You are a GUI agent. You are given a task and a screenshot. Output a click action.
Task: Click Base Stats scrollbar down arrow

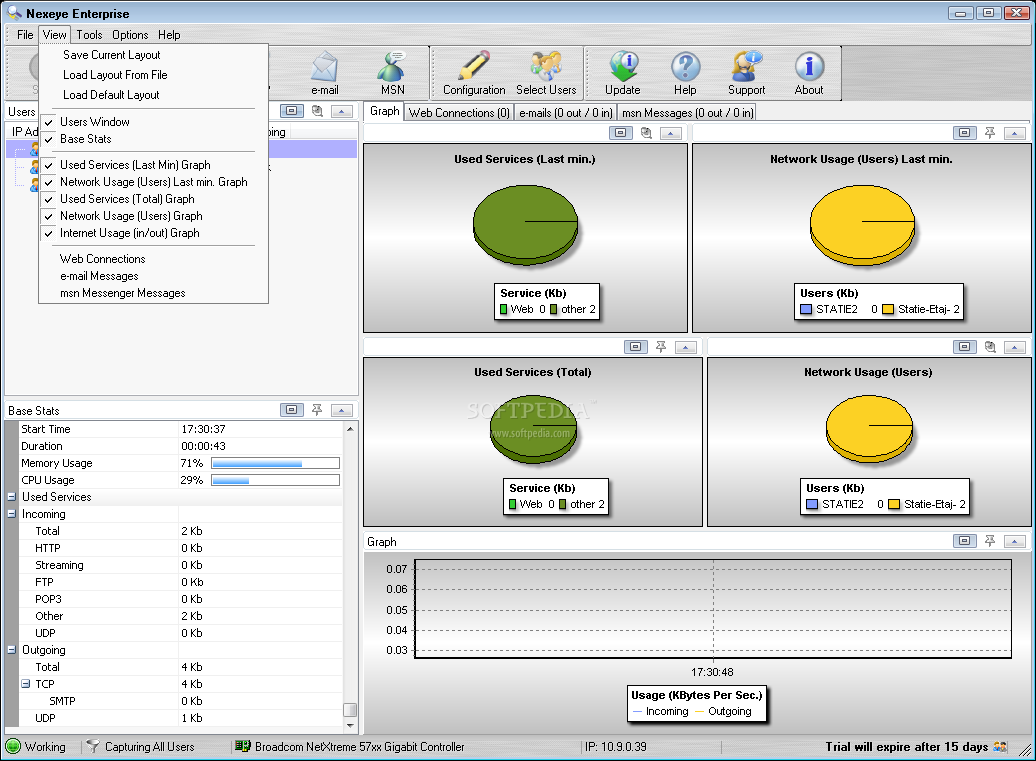(350, 725)
